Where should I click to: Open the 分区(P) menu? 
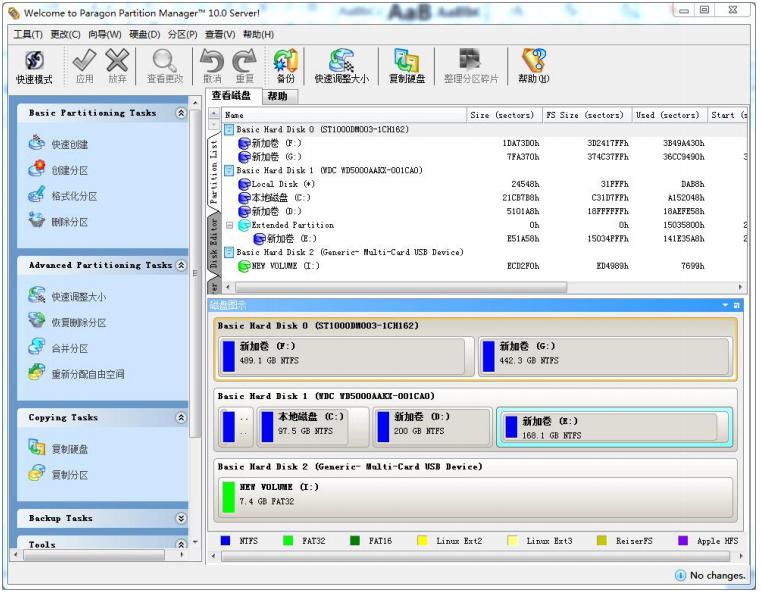tap(182, 34)
